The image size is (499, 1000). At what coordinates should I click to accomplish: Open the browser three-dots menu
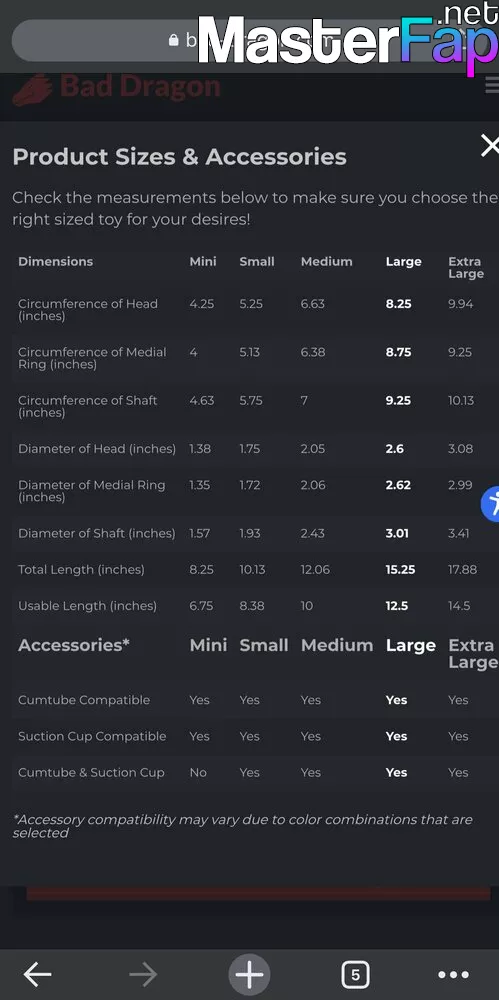tap(454, 974)
